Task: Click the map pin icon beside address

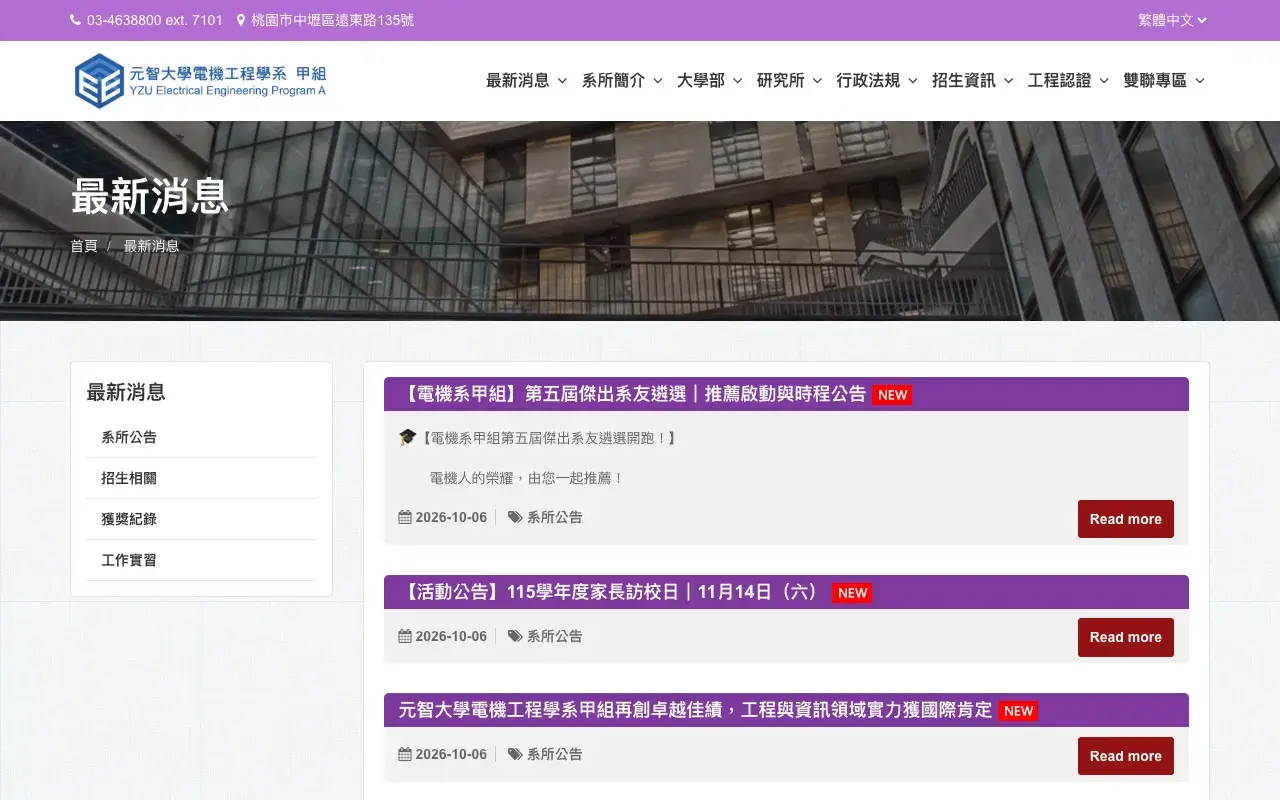Action: coord(241,20)
